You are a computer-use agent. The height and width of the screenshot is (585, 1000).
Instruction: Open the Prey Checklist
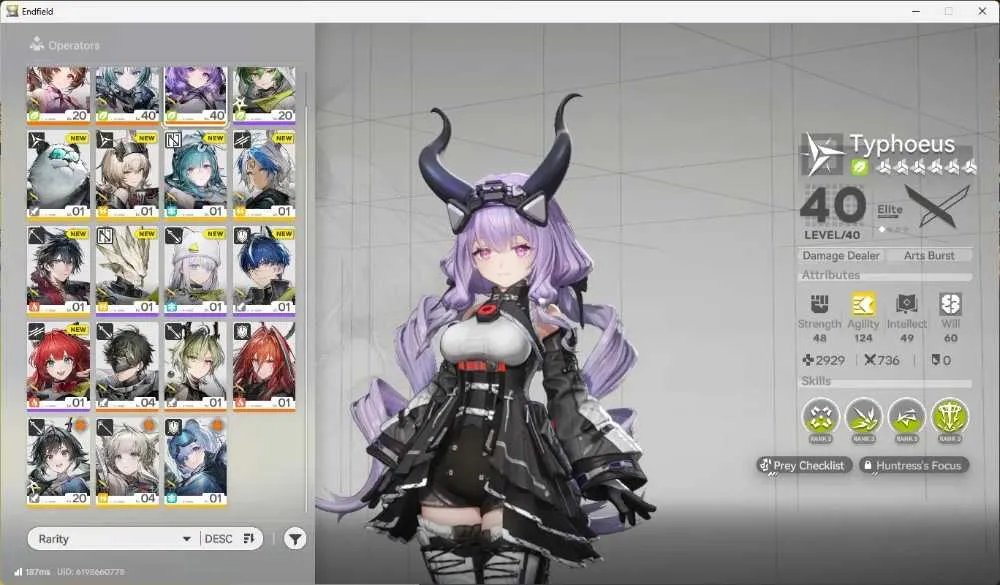pos(804,466)
